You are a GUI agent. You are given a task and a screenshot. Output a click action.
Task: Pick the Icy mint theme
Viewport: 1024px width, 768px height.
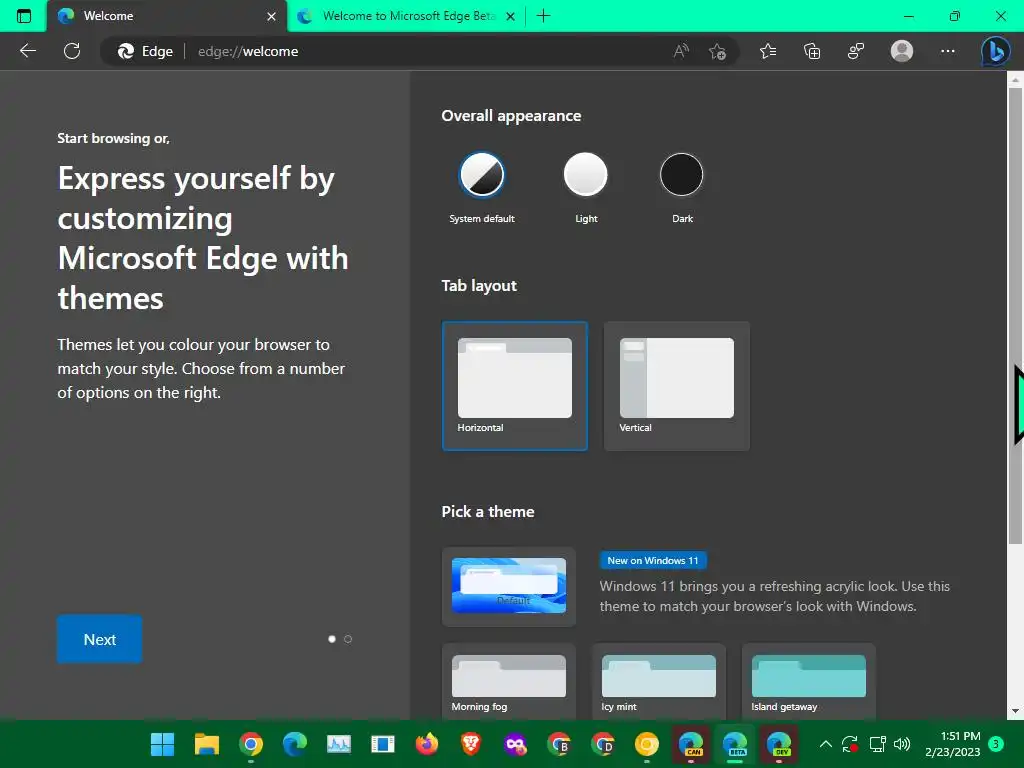click(x=659, y=681)
